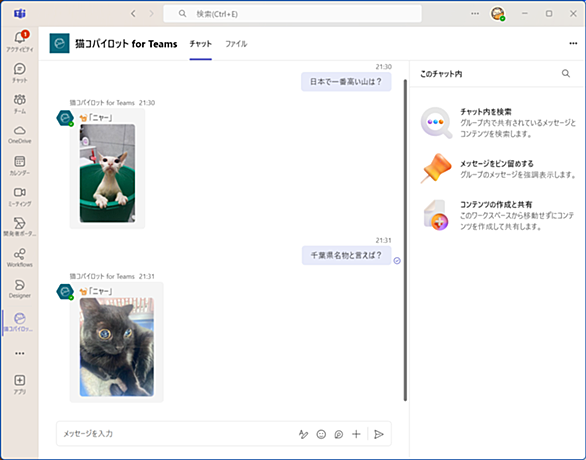Viewport: 586px width, 460px height.
Task: Open the Calendar sidebar icon
Action: (20, 166)
